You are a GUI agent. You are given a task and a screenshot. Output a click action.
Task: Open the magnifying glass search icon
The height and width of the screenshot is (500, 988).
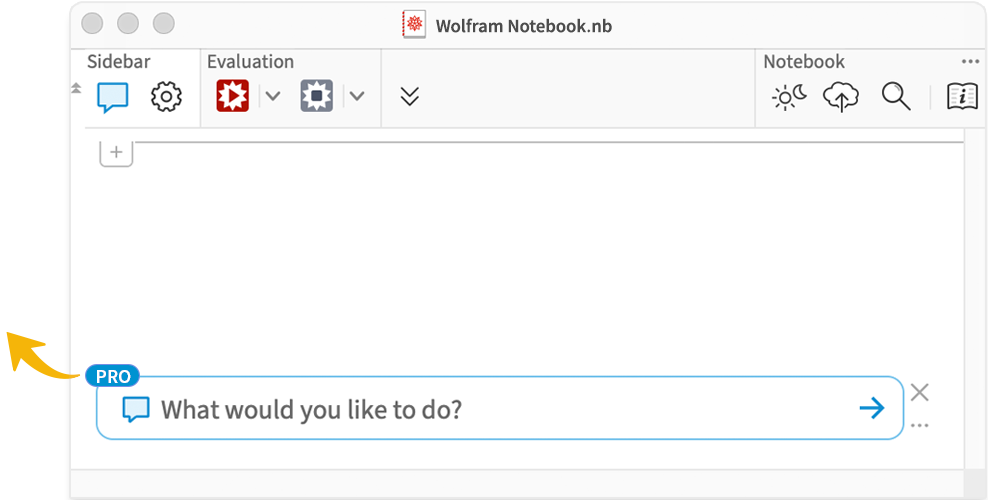pos(895,96)
